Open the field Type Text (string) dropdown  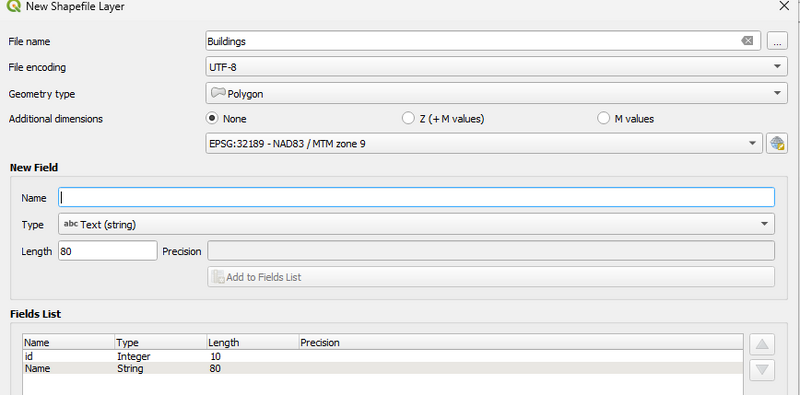[x=416, y=224]
